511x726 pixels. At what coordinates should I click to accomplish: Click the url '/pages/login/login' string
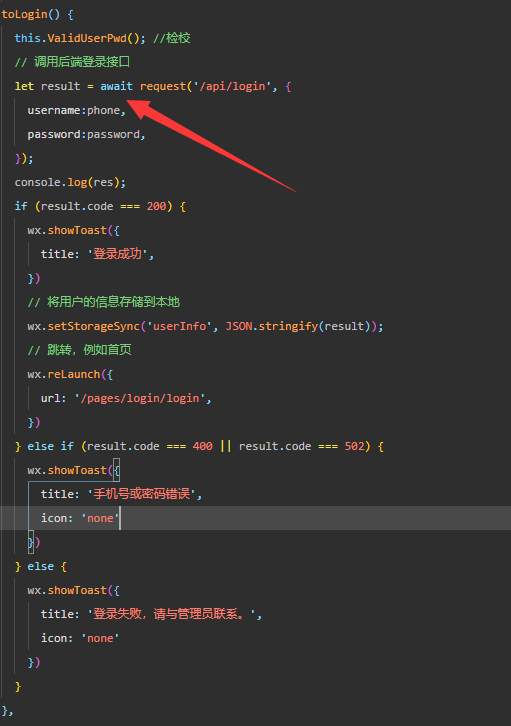(140, 398)
